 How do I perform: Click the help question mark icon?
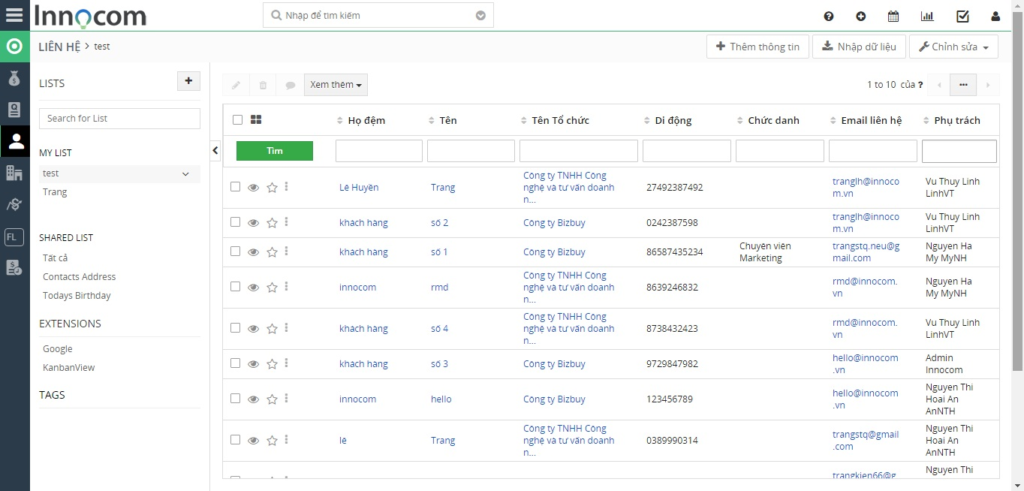click(829, 16)
